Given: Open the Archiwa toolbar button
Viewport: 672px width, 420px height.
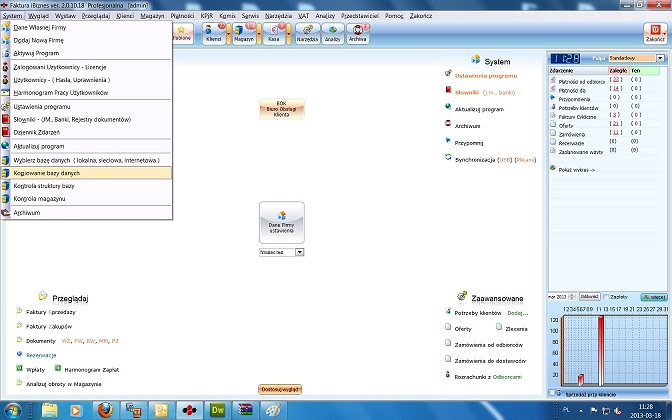Looking at the screenshot, I should pyautogui.click(x=357, y=34).
